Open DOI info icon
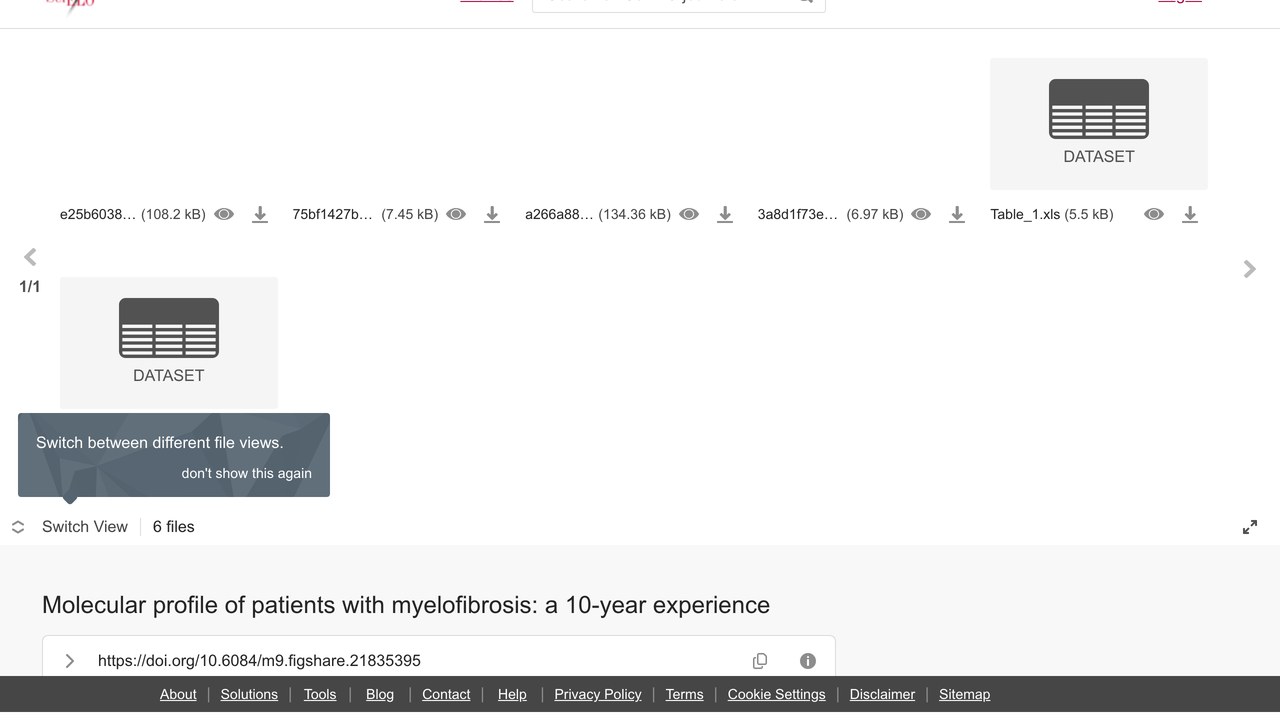The image size is (1280, 720). point(808,661)
